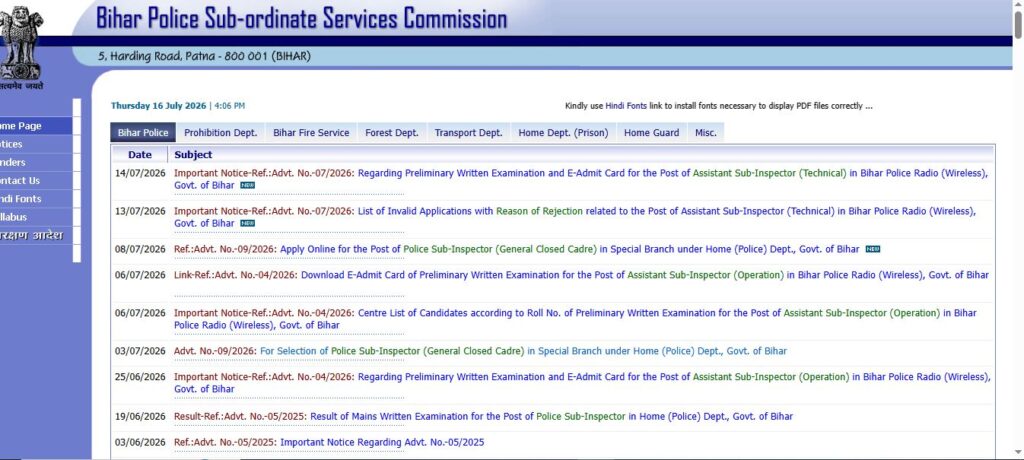Switch to Bihar Fire Service tab
Screen dimensions: 1024x460
tap(311, 133)
